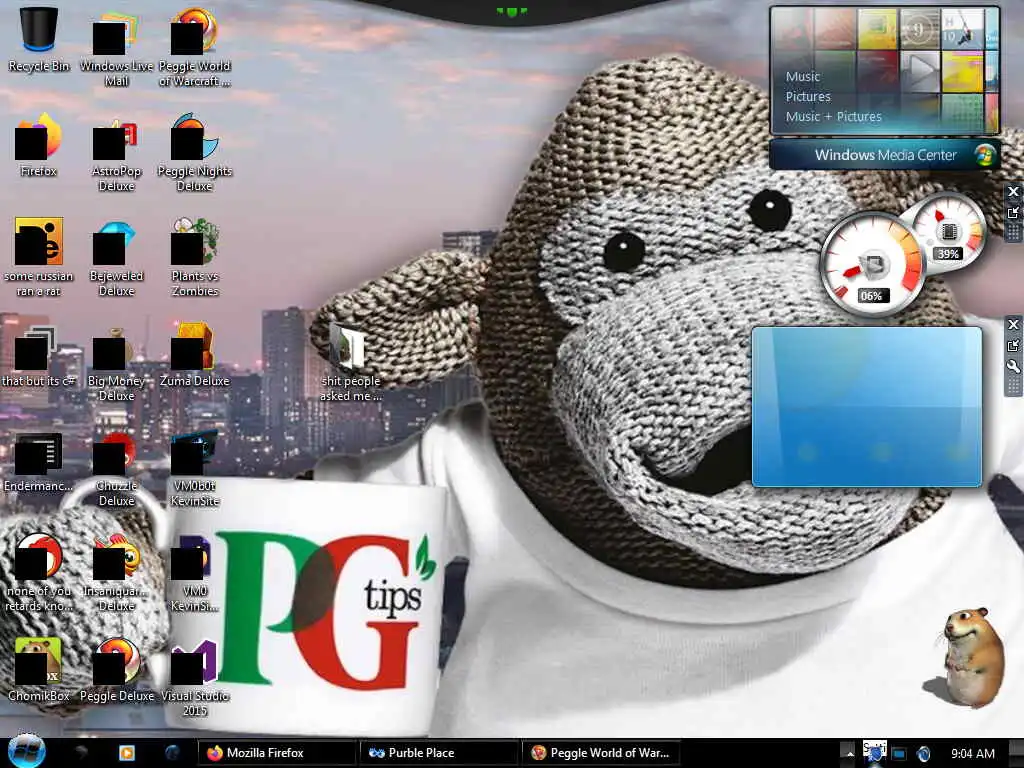The height and width of the screenshot is (768, 1024).
Task: Open the Windows Start orb
Action: tap(26, 751)
